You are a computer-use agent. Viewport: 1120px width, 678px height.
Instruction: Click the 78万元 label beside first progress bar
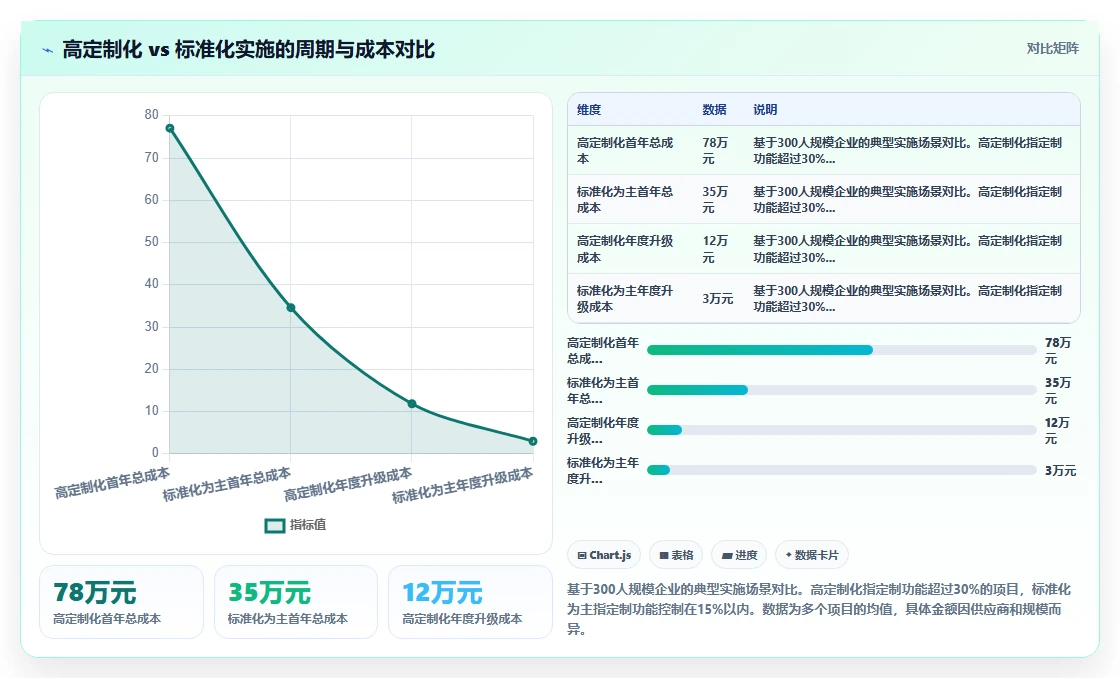pos(1058,351)
